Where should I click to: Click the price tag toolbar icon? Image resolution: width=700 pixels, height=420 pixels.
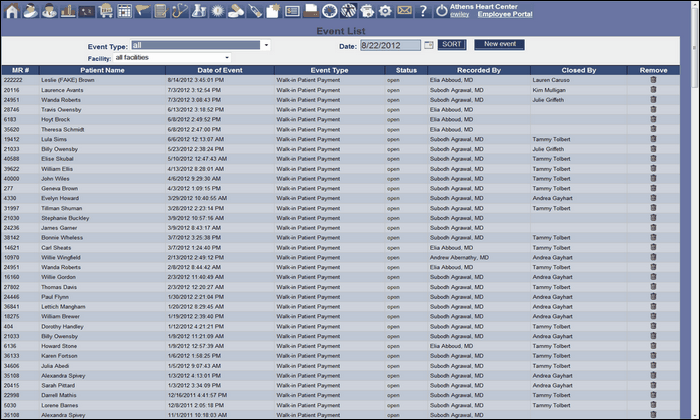click(255, 11)
